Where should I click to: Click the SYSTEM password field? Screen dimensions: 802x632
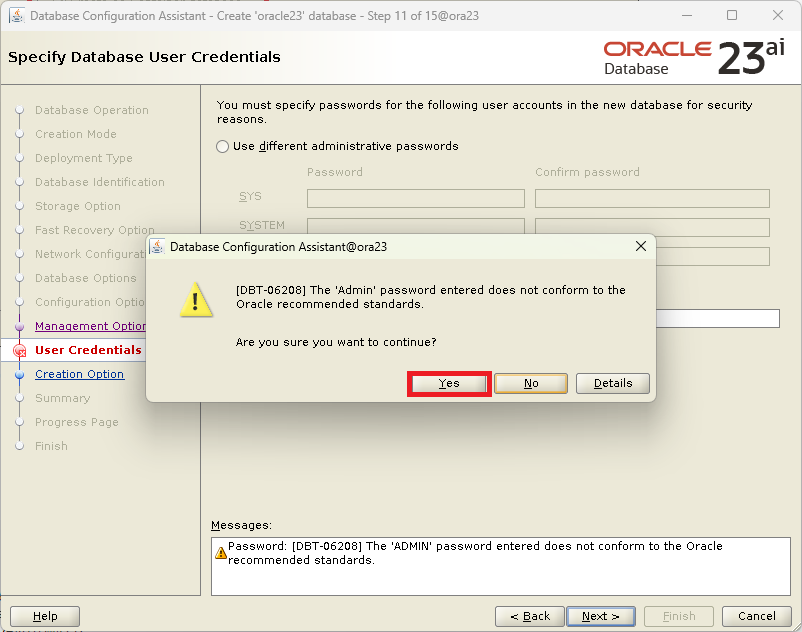pyautogui.click(x=416, y=227)
